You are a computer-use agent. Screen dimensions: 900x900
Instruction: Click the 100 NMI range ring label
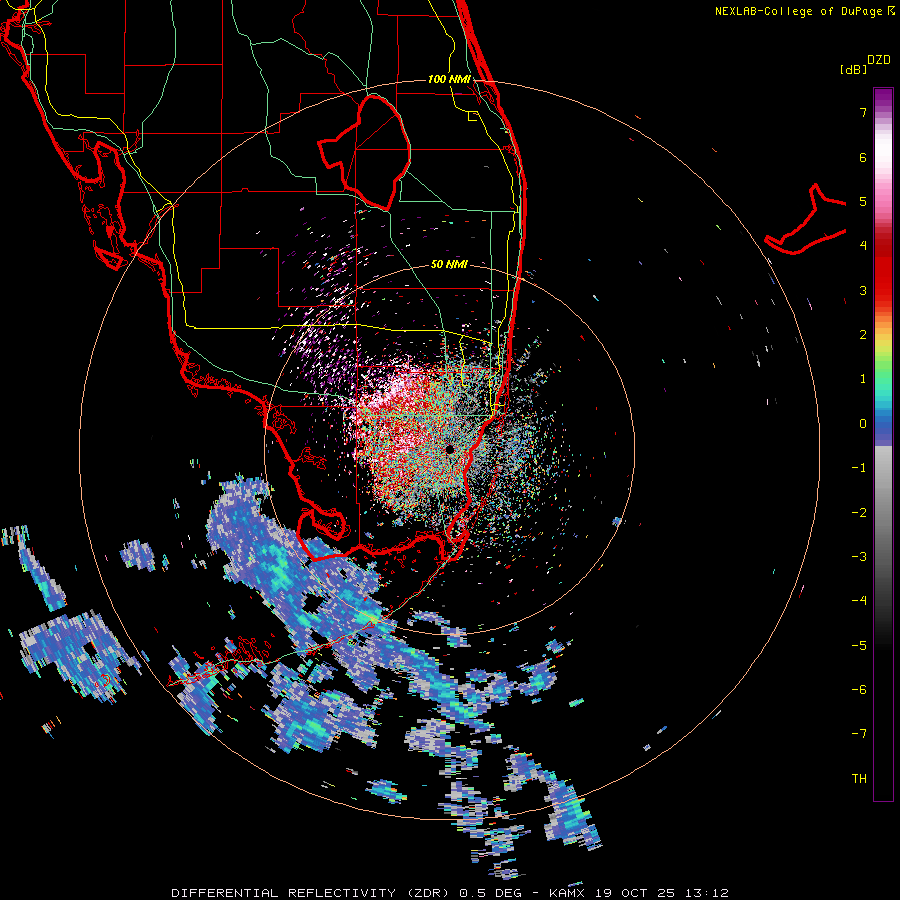[449, 79]
